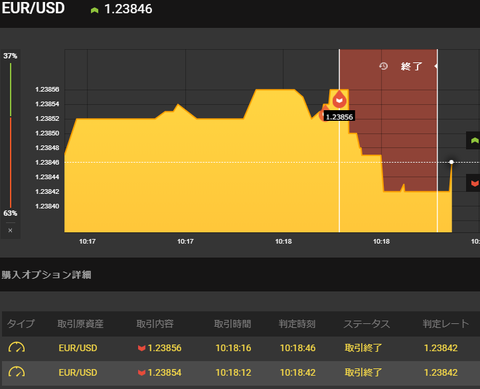Click the 1.23856 y-axis price label
Screen dimensions: 480x389
coord(47,90)
